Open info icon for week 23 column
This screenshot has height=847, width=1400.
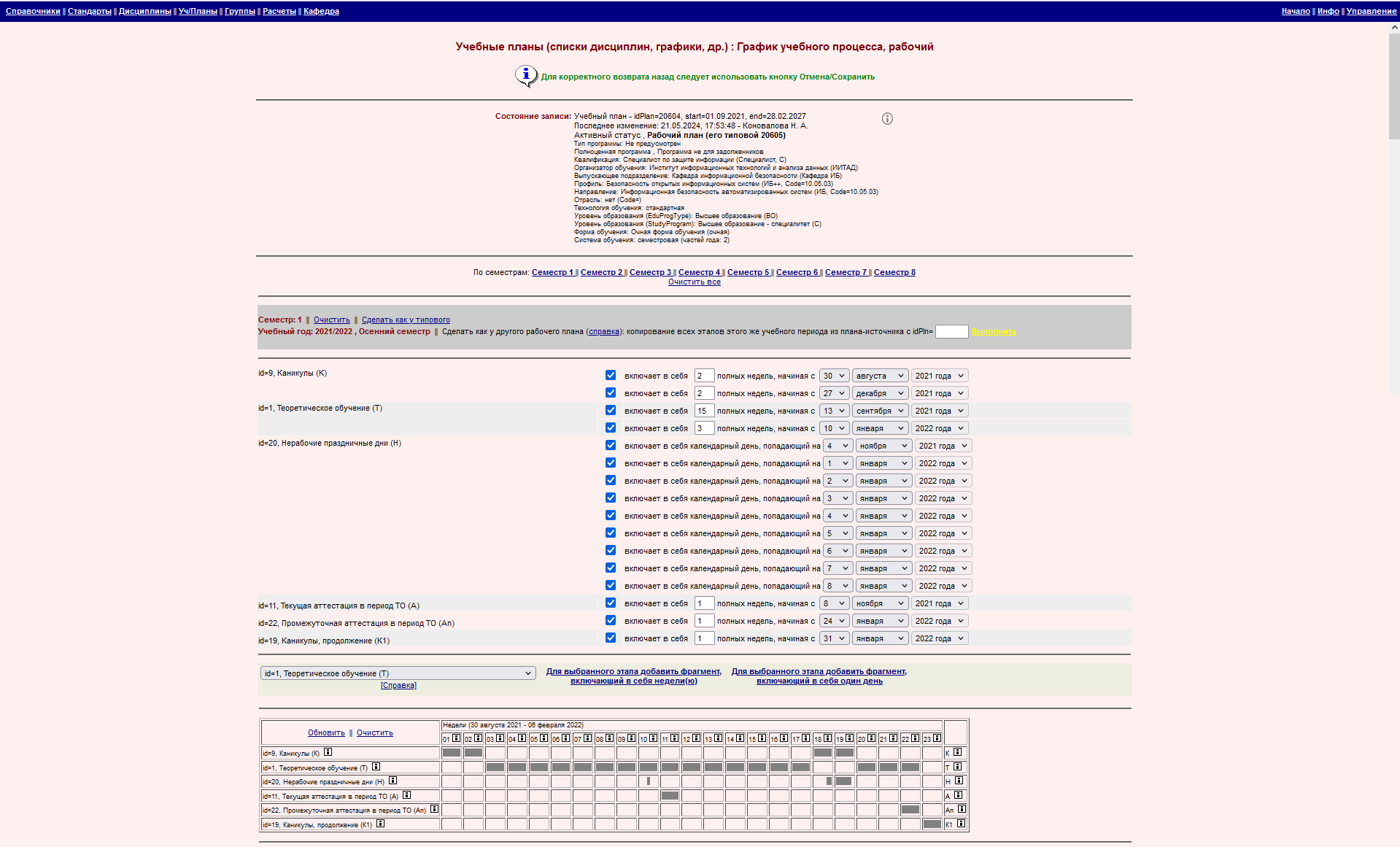[937, 738]
